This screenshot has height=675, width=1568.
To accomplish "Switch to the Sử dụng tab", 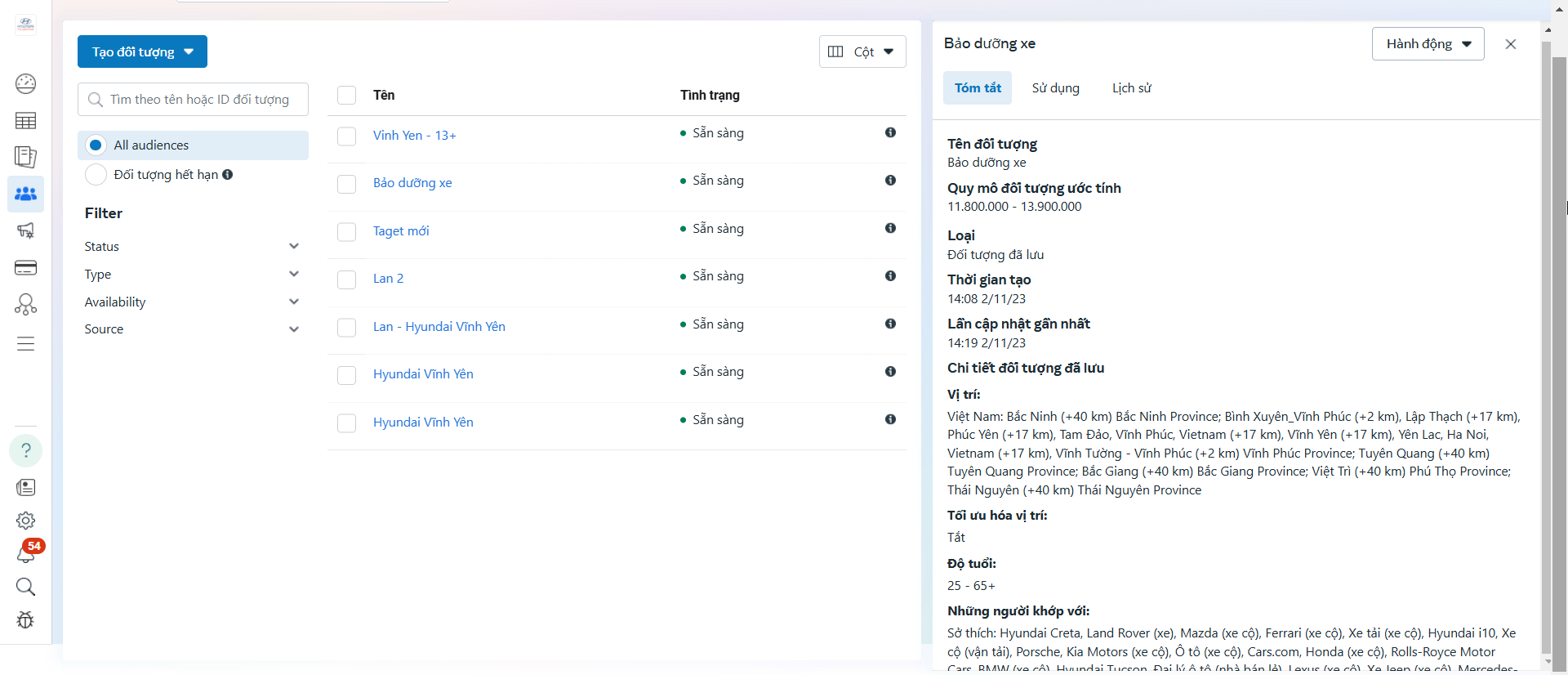I will click(1055, 88).
